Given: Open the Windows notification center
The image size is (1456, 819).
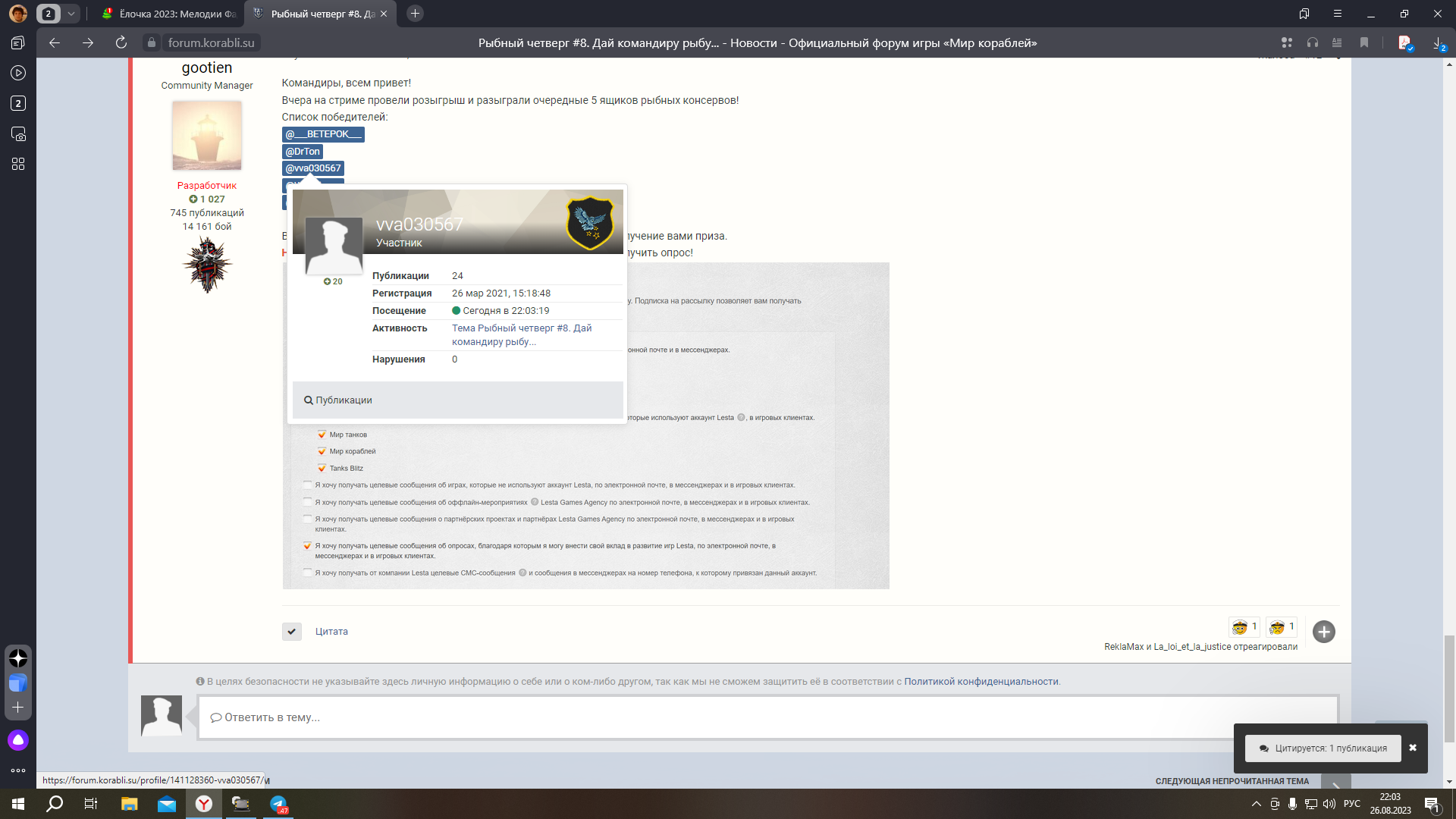Looking at the screenshot, I should (1432, 804).
